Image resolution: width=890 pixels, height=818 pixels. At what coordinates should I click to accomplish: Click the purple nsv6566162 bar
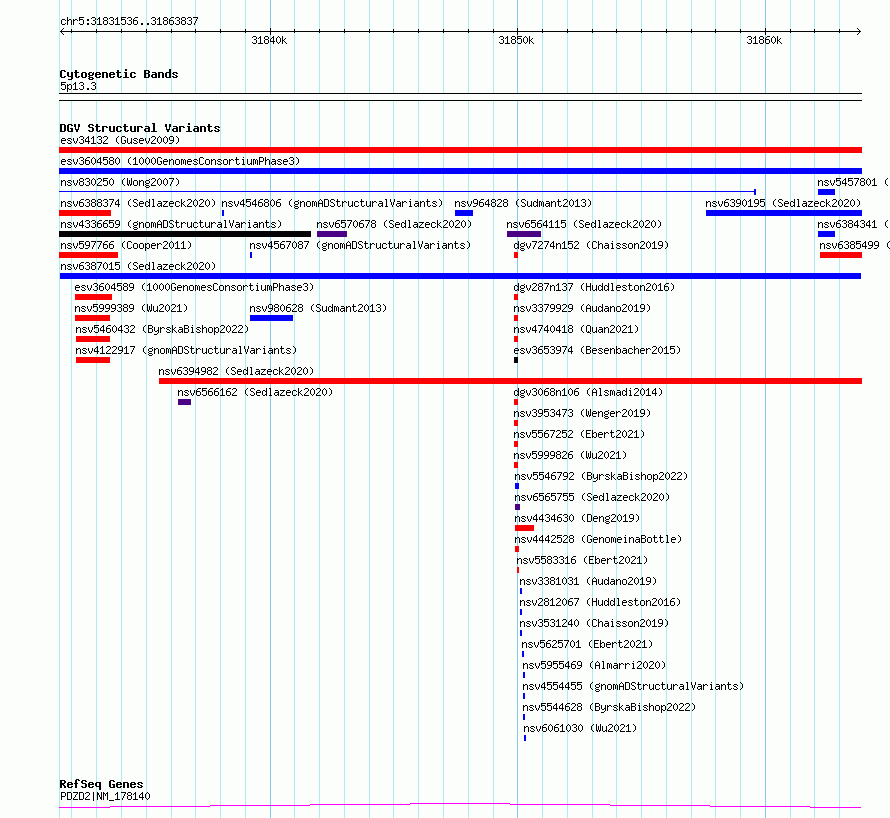pos(184,402)
